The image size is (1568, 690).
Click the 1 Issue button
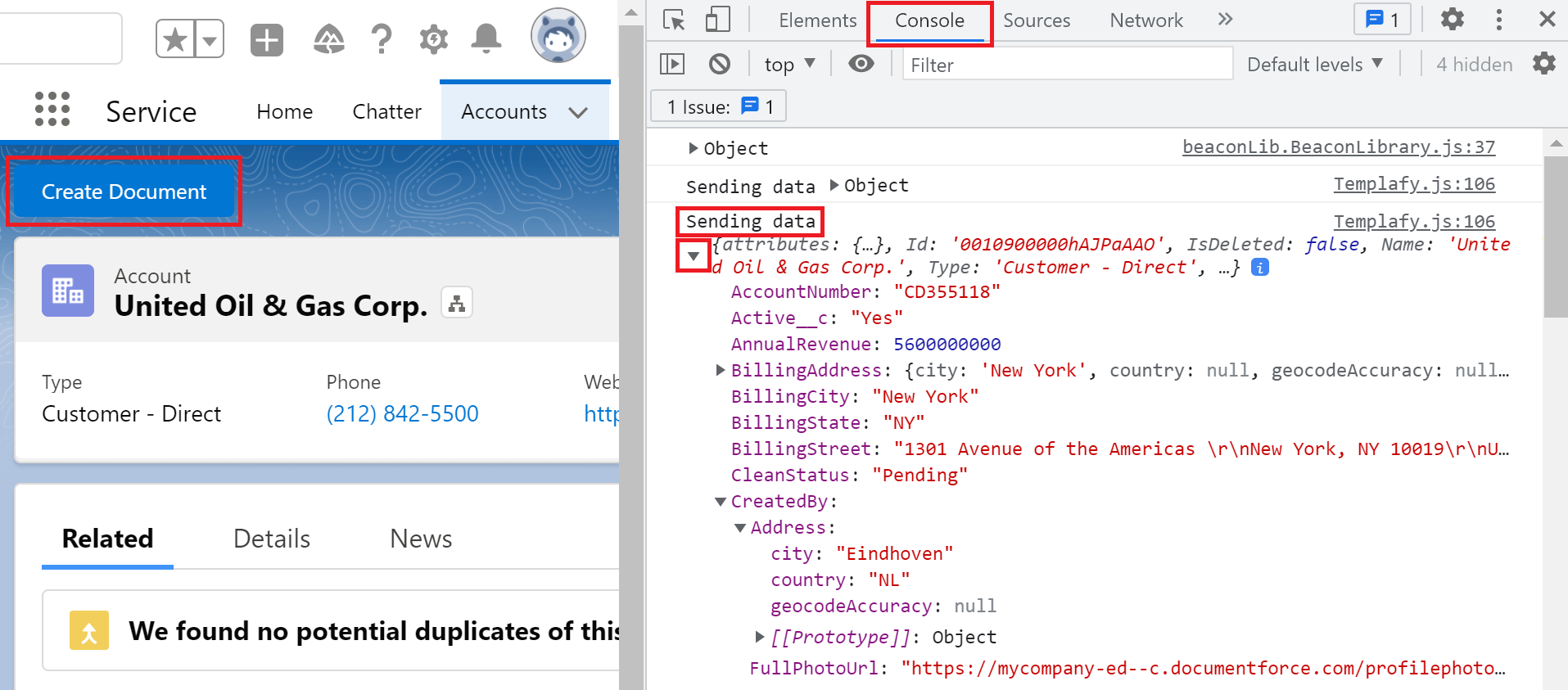pyautogui.click(x=718, y=106)
